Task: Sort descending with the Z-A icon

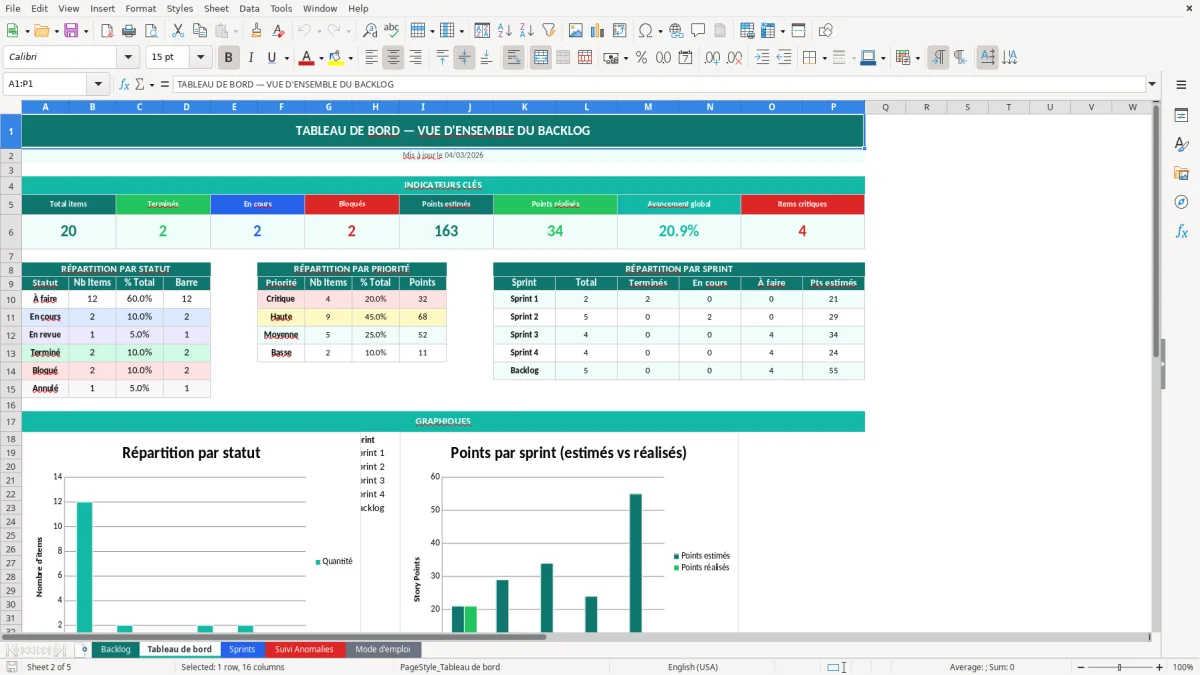Action: [527, 31]
